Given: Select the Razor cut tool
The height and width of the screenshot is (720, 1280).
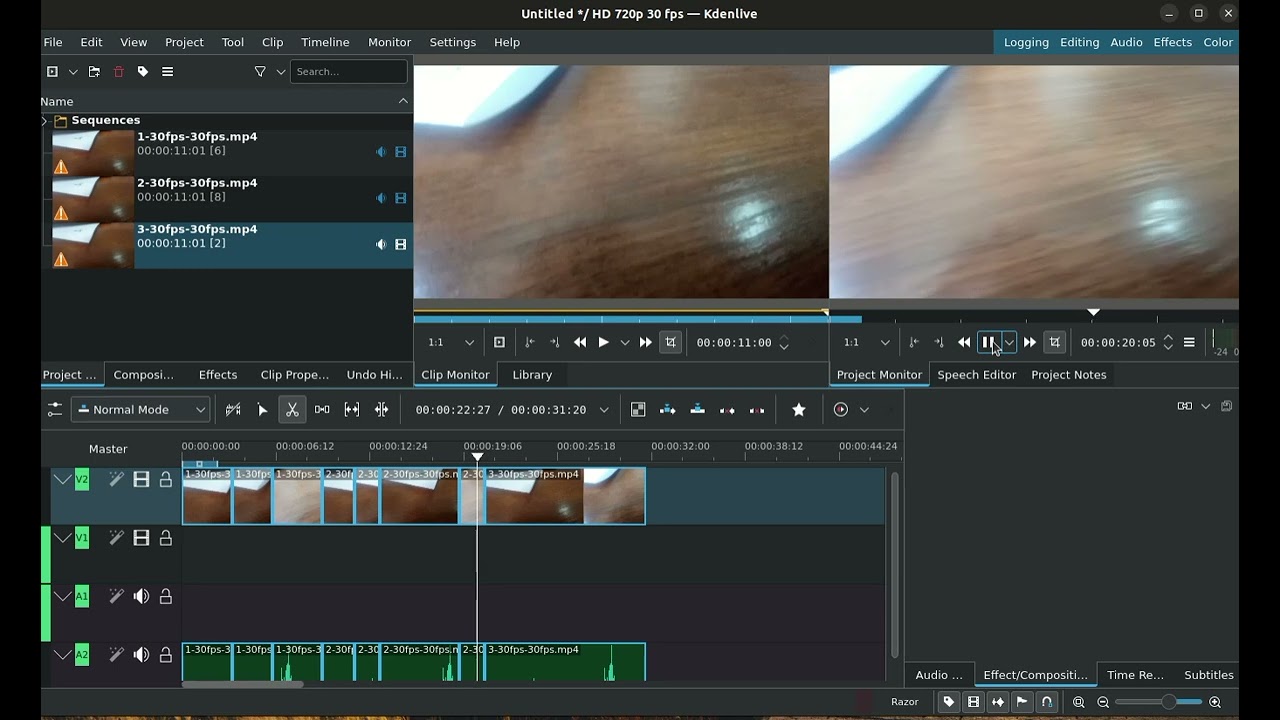Looking at the screenshot, I should [x=292, y=409].
